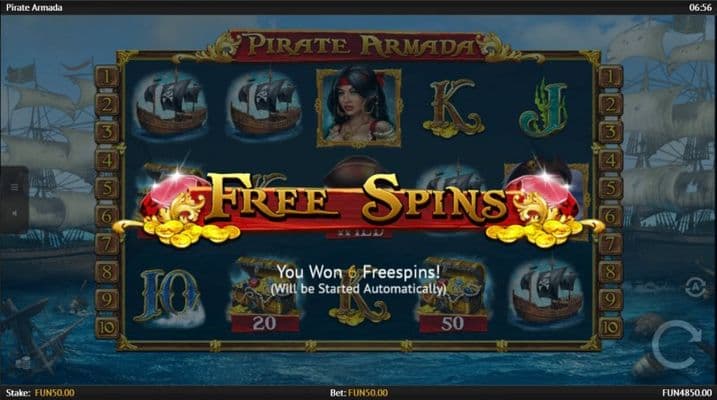
Task: Select payline 7 on right column
Action: [x=610, y=244]
